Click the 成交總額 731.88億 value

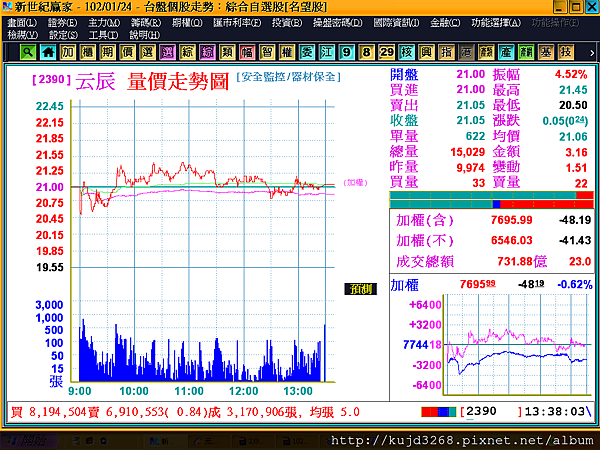(522, 261)
